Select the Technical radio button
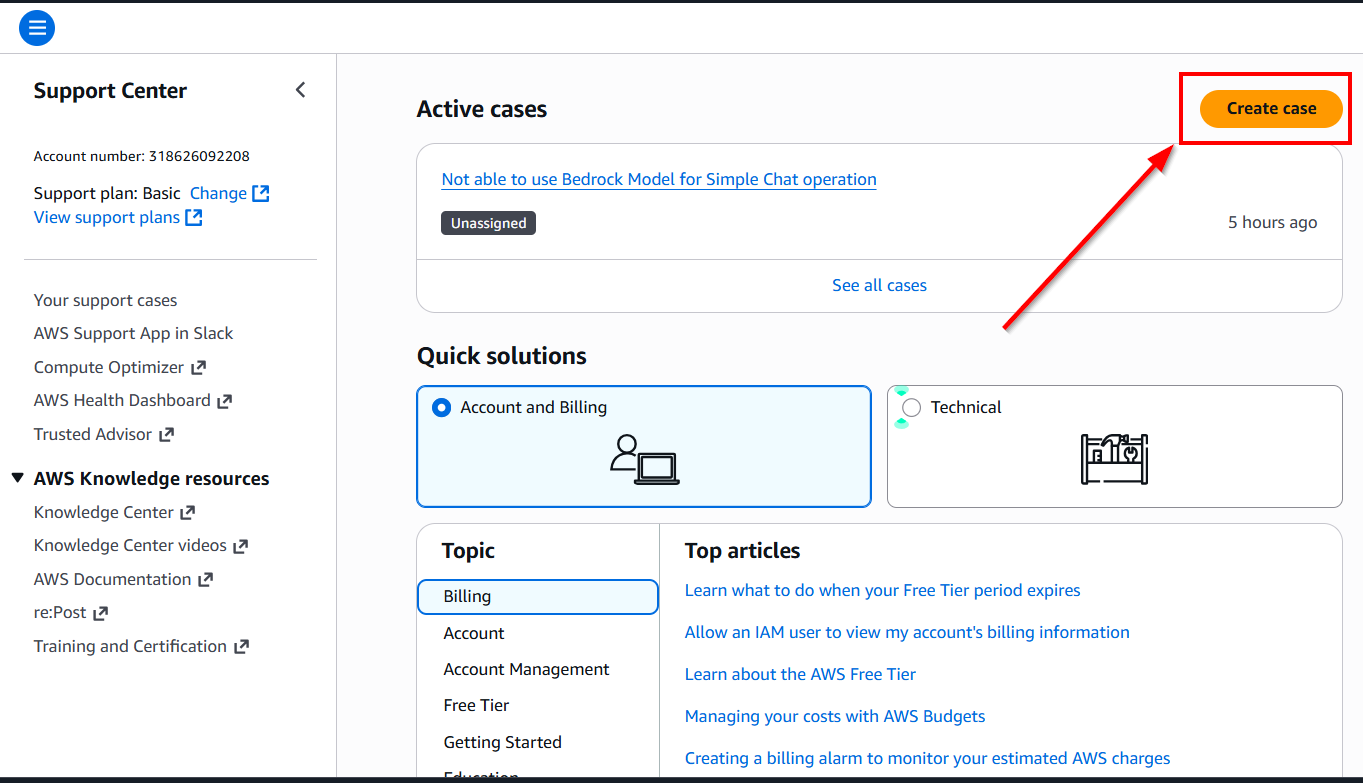The image size is (1363, 783). click(x=911, y=407)
